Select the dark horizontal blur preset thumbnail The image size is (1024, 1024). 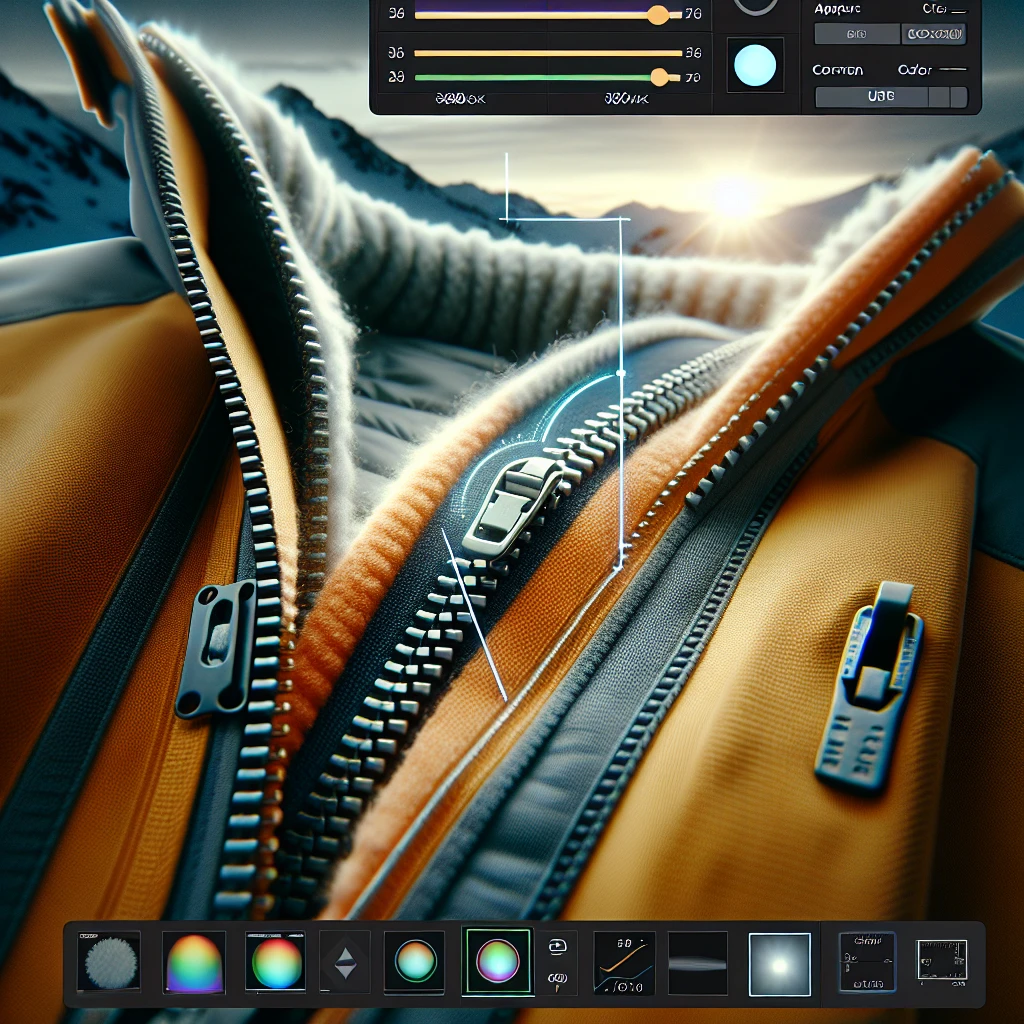coord(697,963)
